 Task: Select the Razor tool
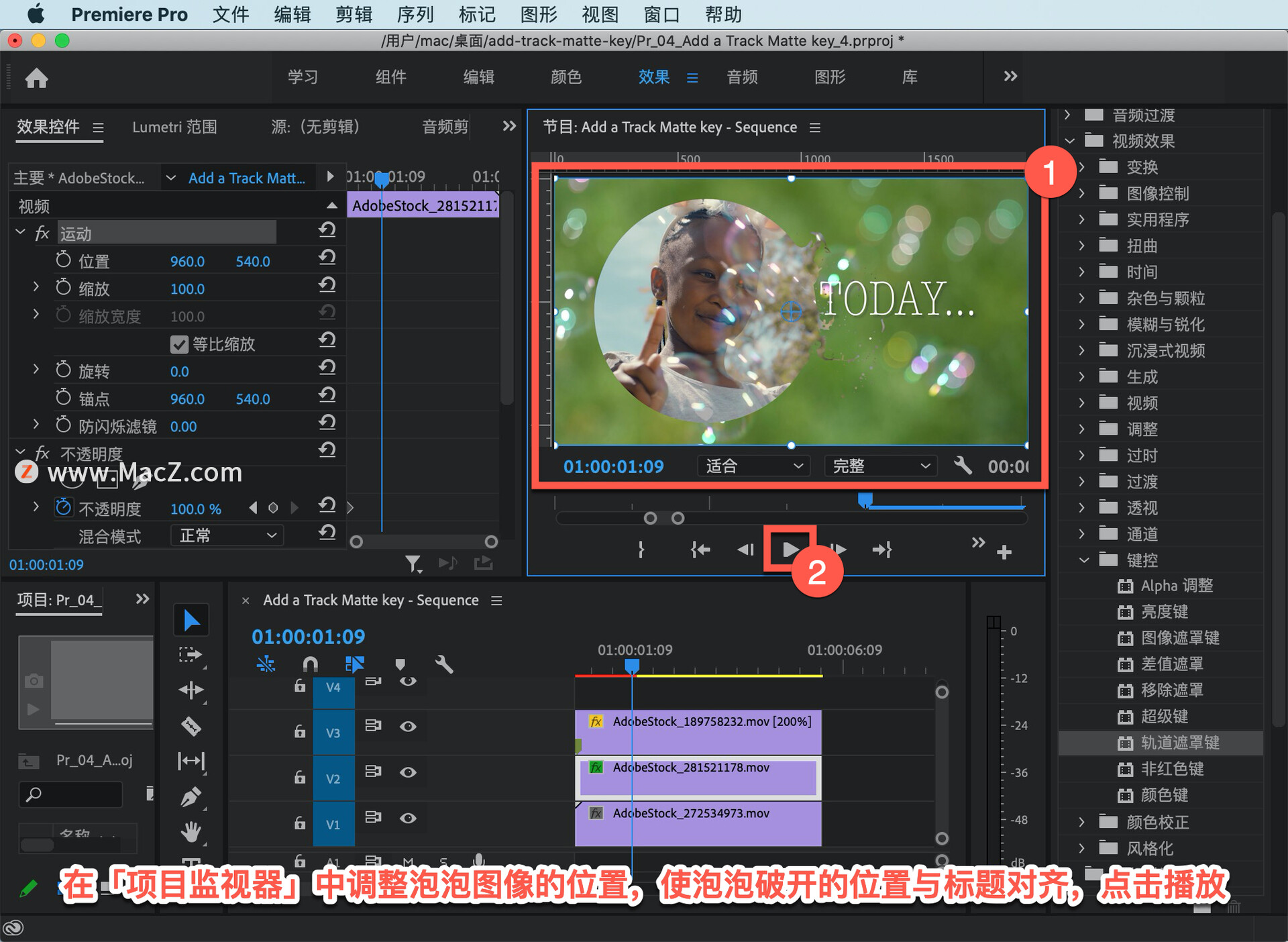[x=191, y=726]
